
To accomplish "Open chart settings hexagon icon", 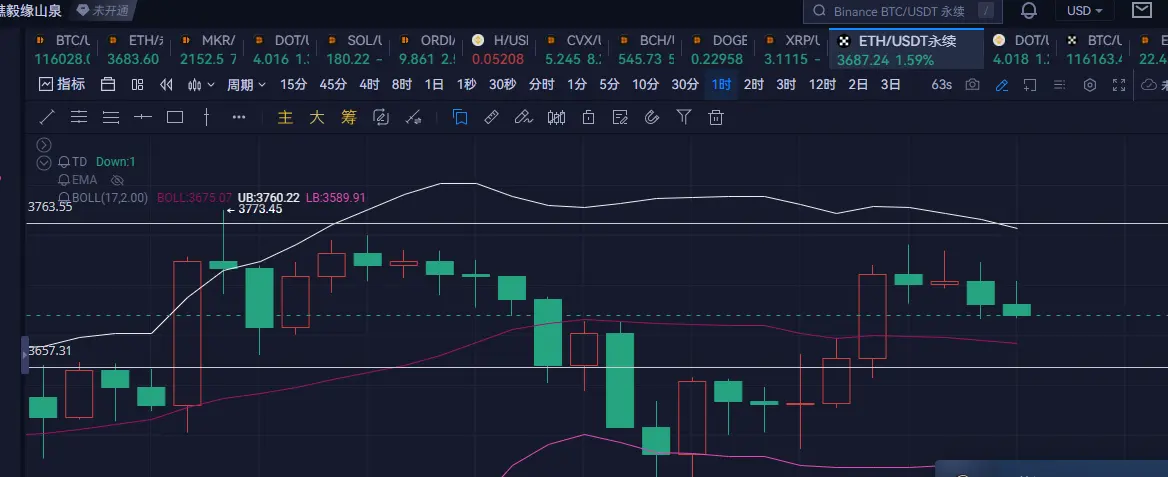I will pos(1090,85).
